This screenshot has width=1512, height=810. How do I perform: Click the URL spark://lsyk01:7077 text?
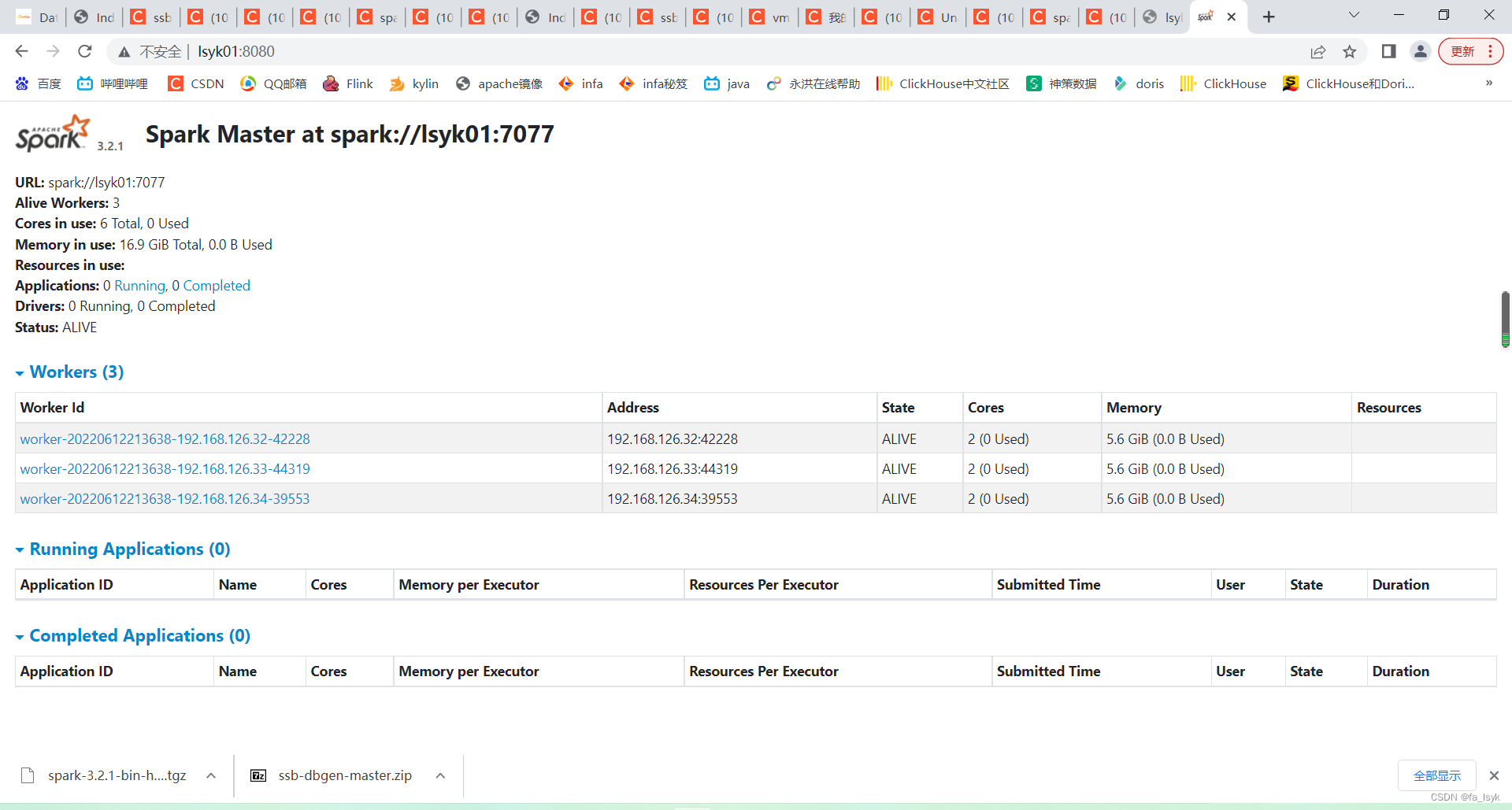click(106, 183)
